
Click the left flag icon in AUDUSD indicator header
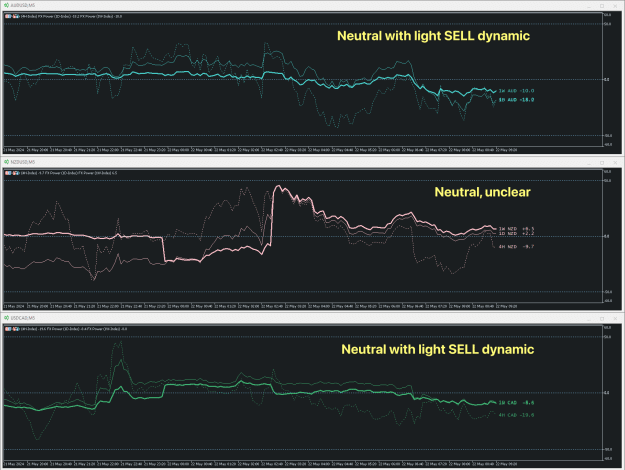(8, 16)
